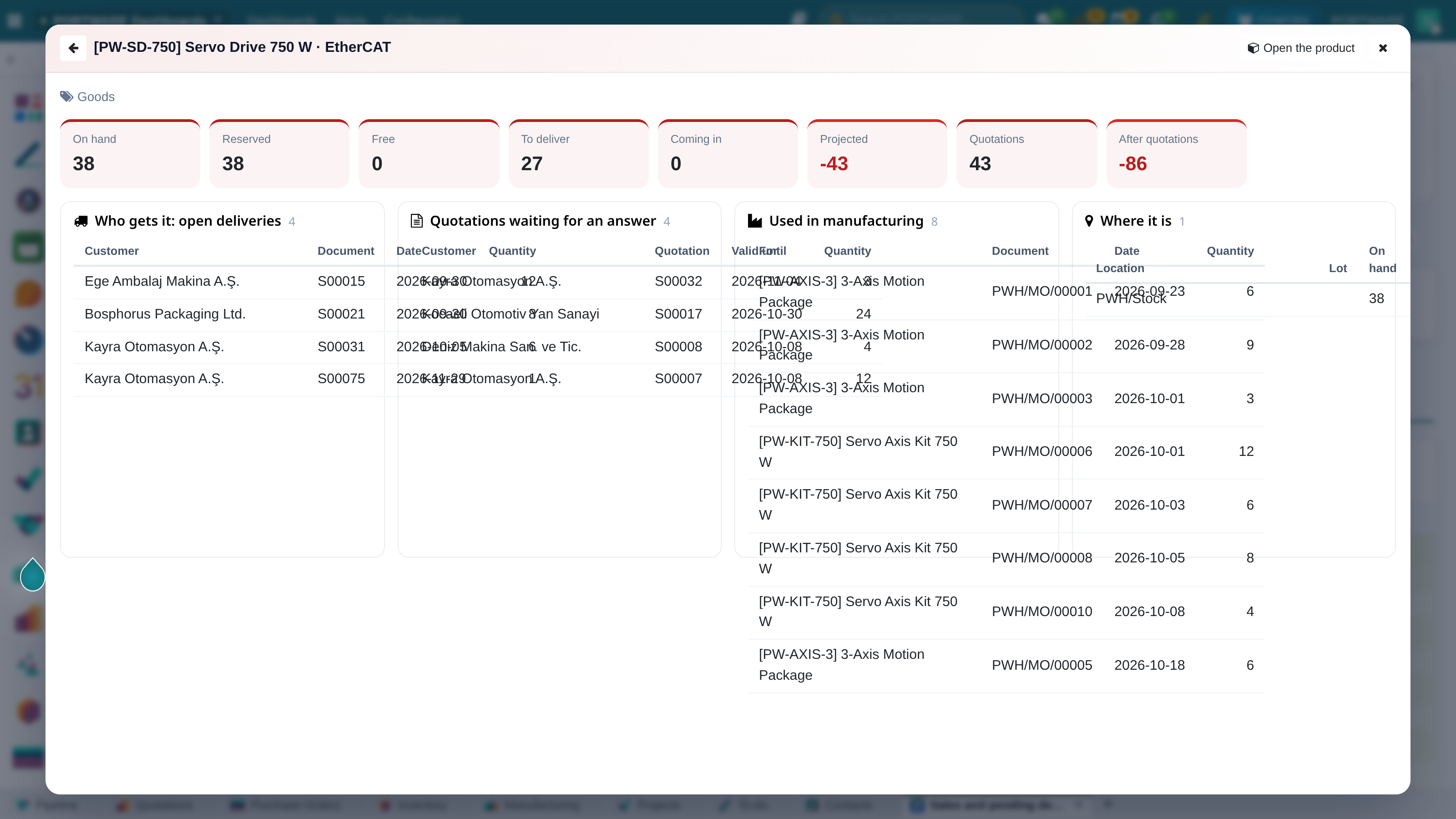Open delivery document S00021

341,314
